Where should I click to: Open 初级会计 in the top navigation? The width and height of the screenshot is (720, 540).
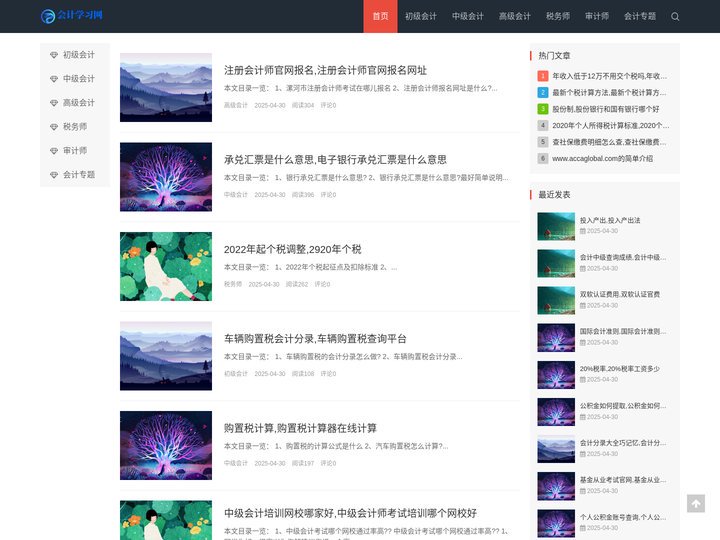(421, 16)
